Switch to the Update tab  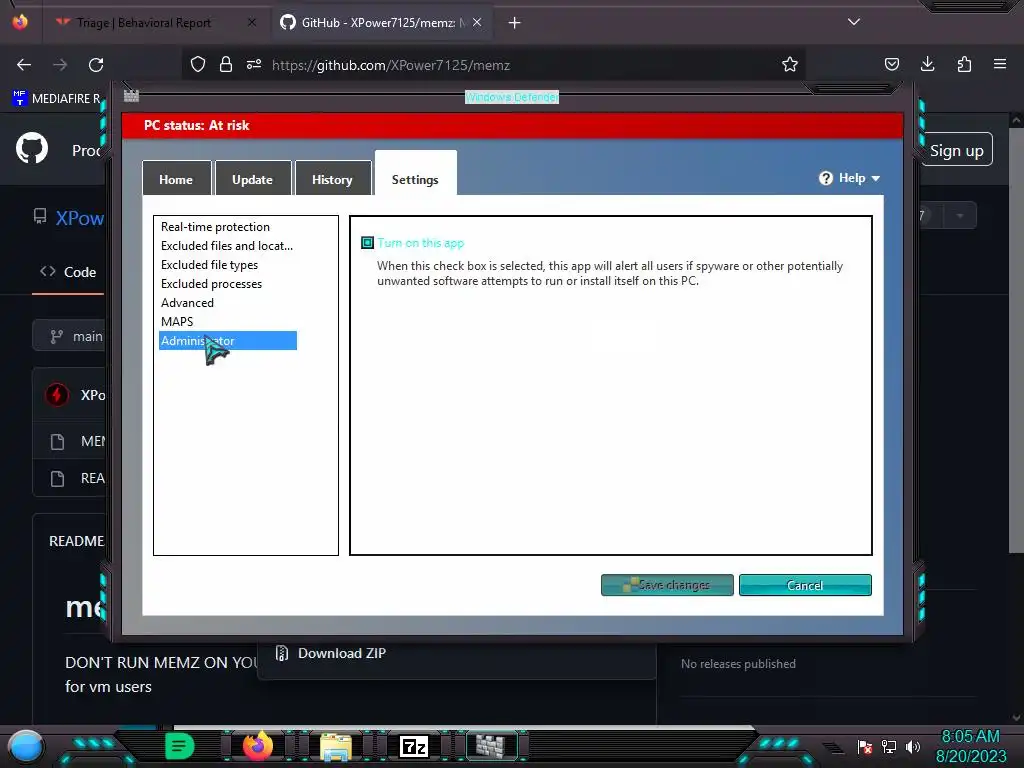[252, 179]
